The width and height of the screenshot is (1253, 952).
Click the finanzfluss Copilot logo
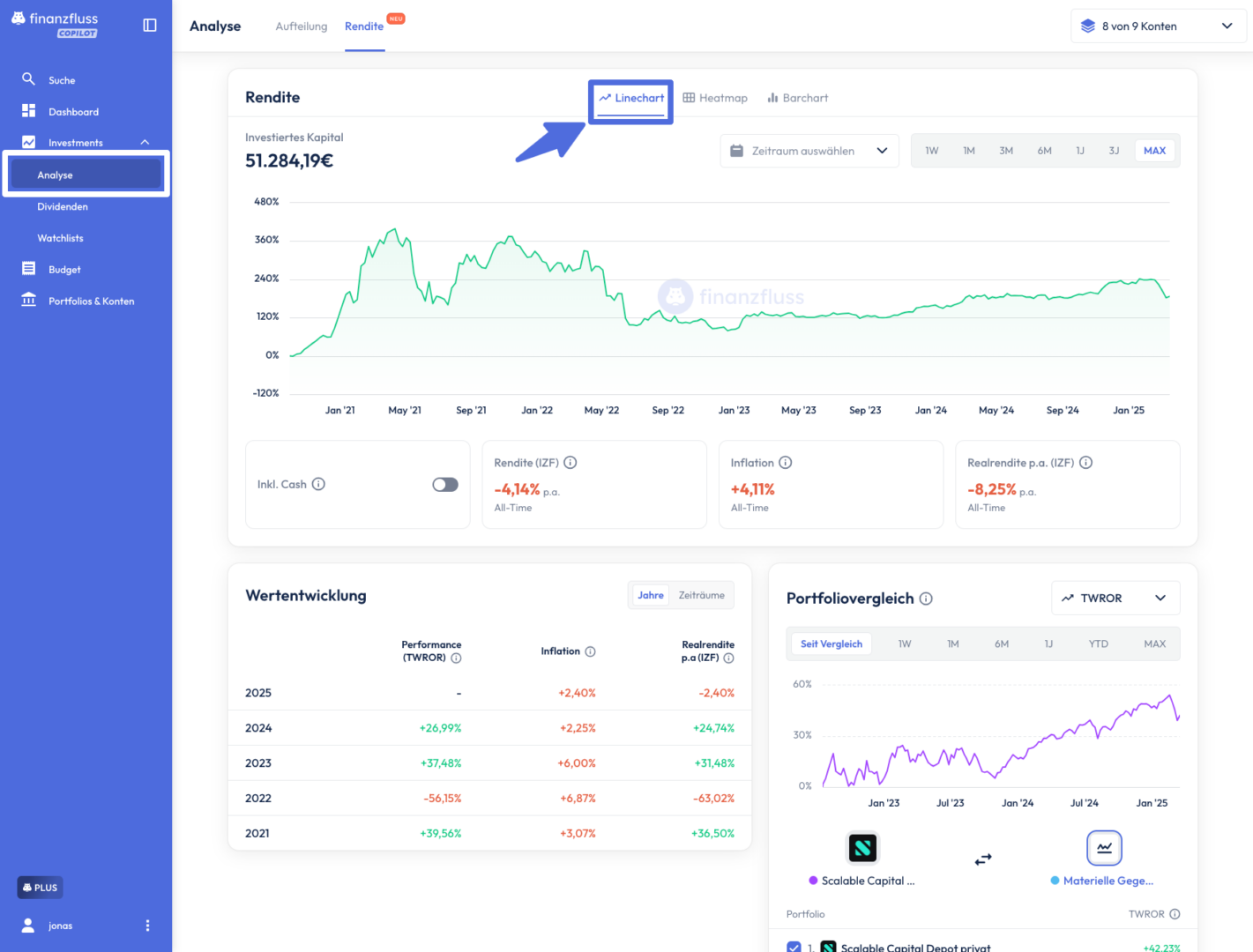click(x=55, y=25)
